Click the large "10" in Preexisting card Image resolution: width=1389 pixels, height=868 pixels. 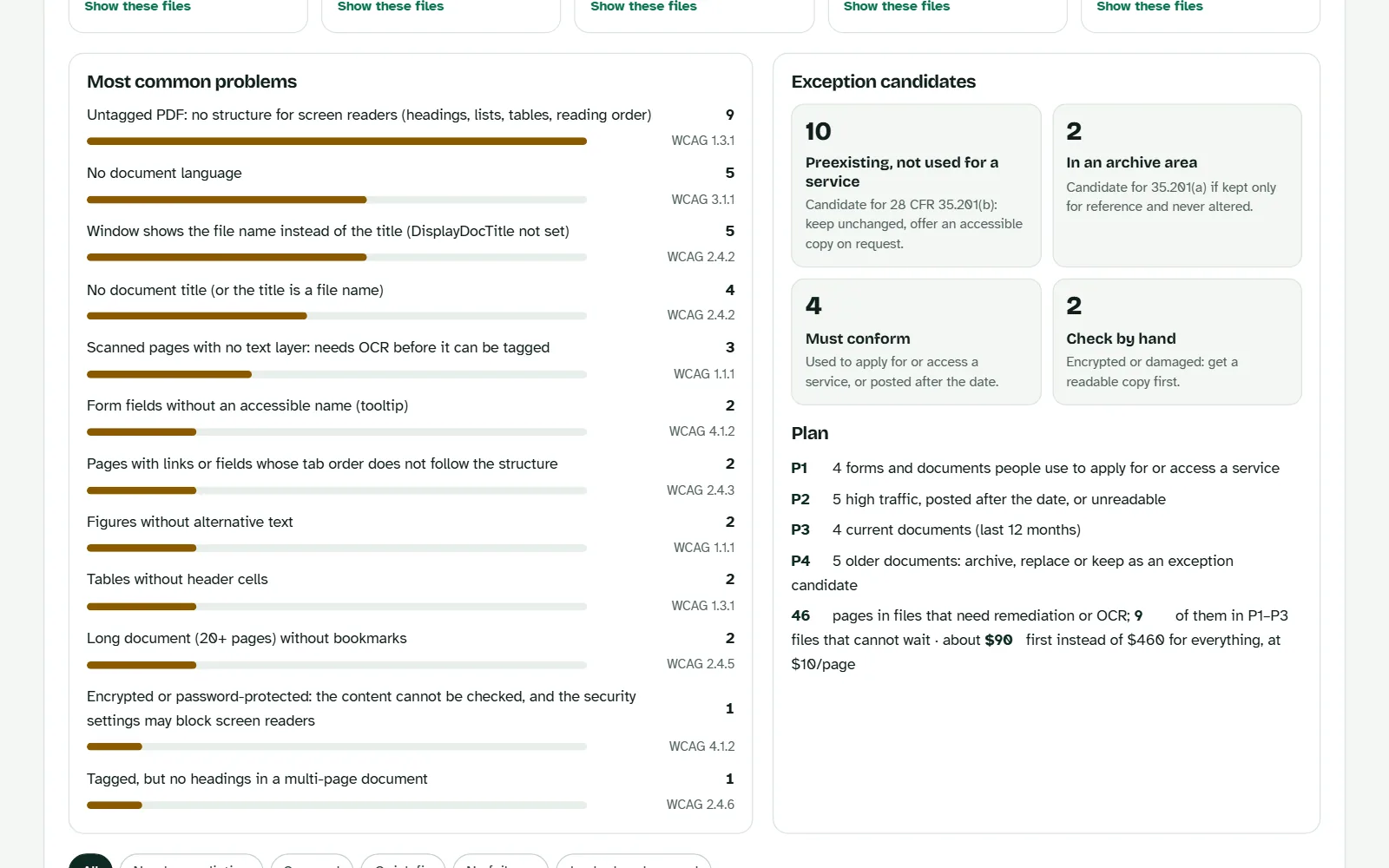point(819,131)
